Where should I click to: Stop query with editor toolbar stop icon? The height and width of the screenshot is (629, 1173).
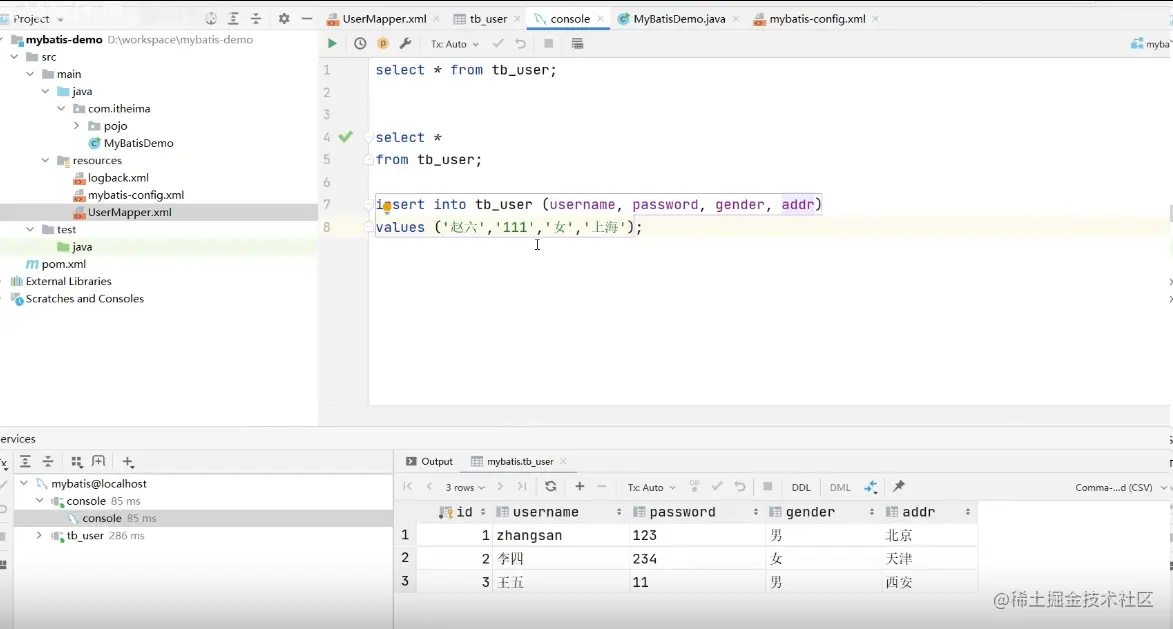pos(548,43)
